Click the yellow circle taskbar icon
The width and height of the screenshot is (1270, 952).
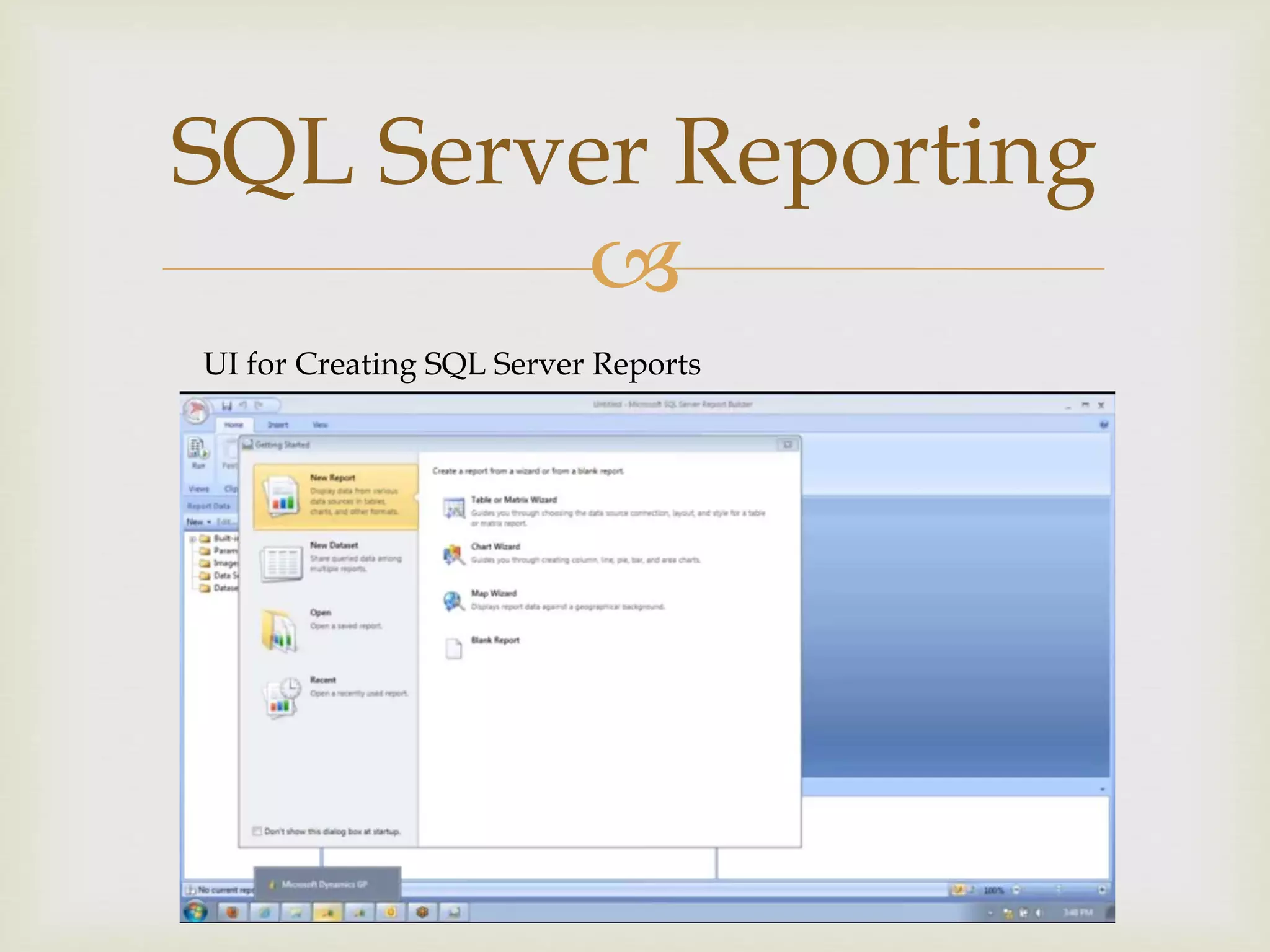[x=391, y=912]
